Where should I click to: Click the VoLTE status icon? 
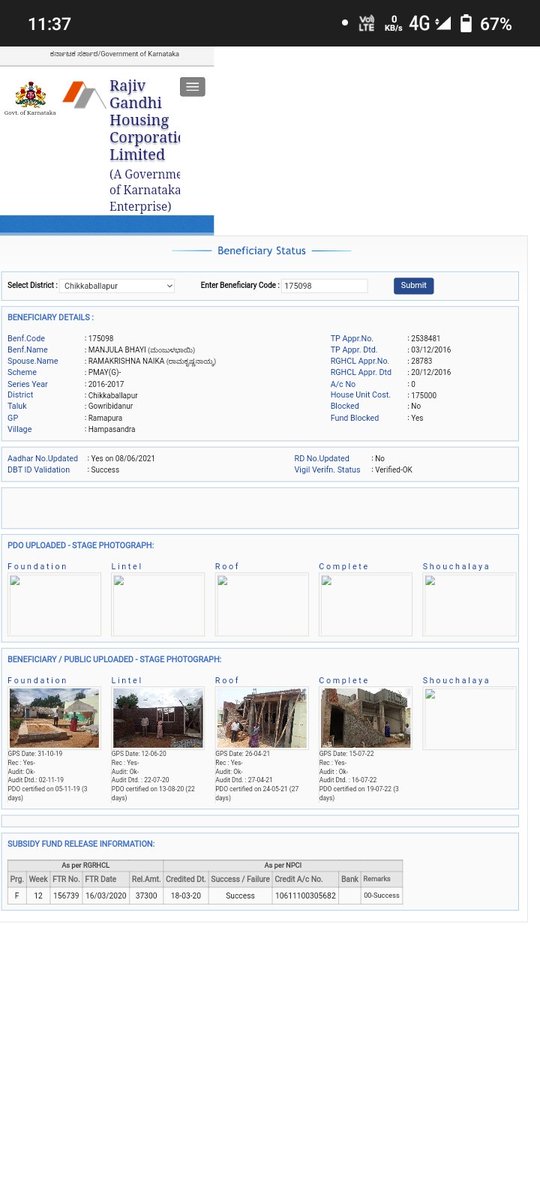[x=366, y=23]
